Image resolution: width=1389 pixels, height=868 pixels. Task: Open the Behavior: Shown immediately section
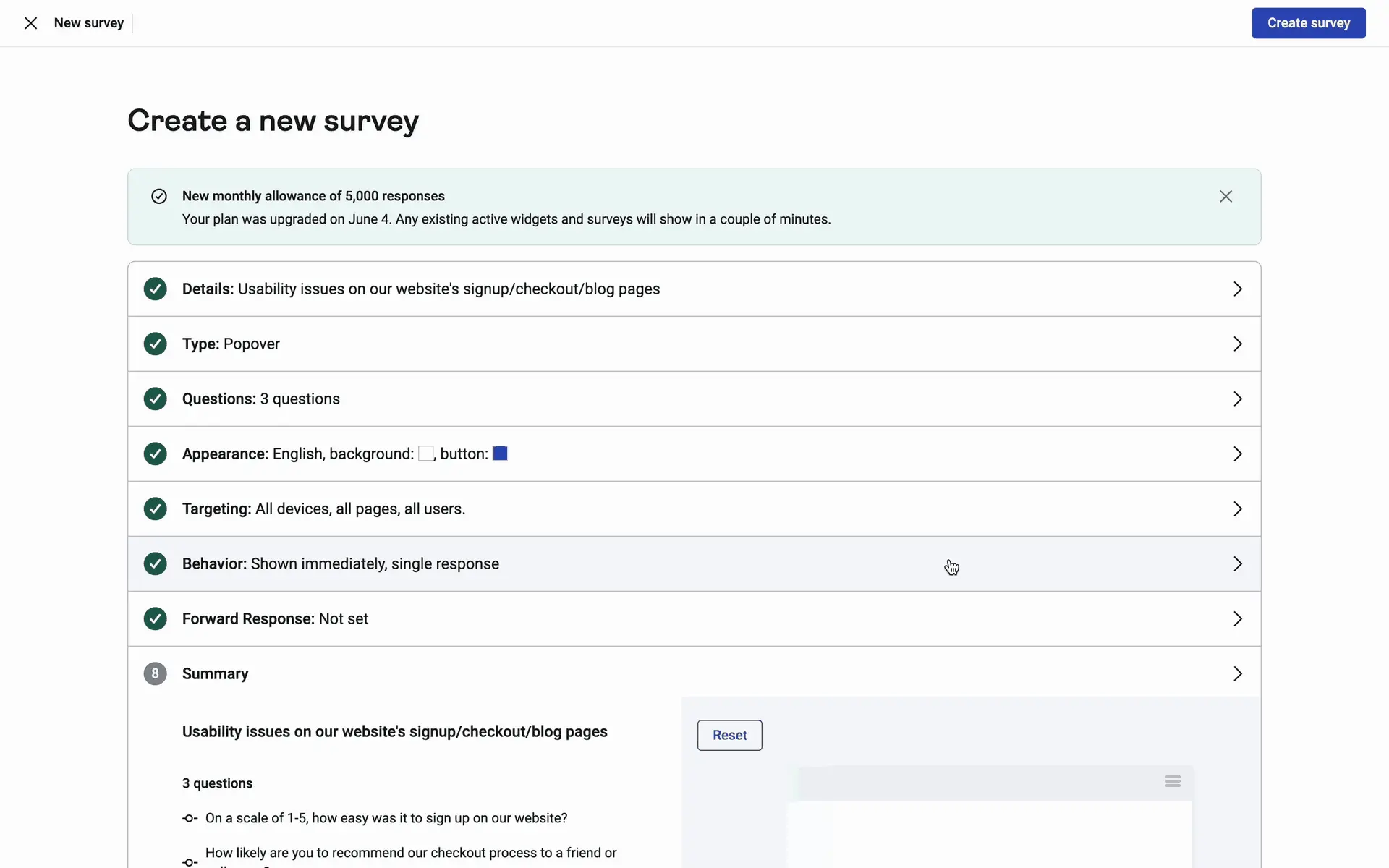pyautogui.click(x=1237, y=563)
